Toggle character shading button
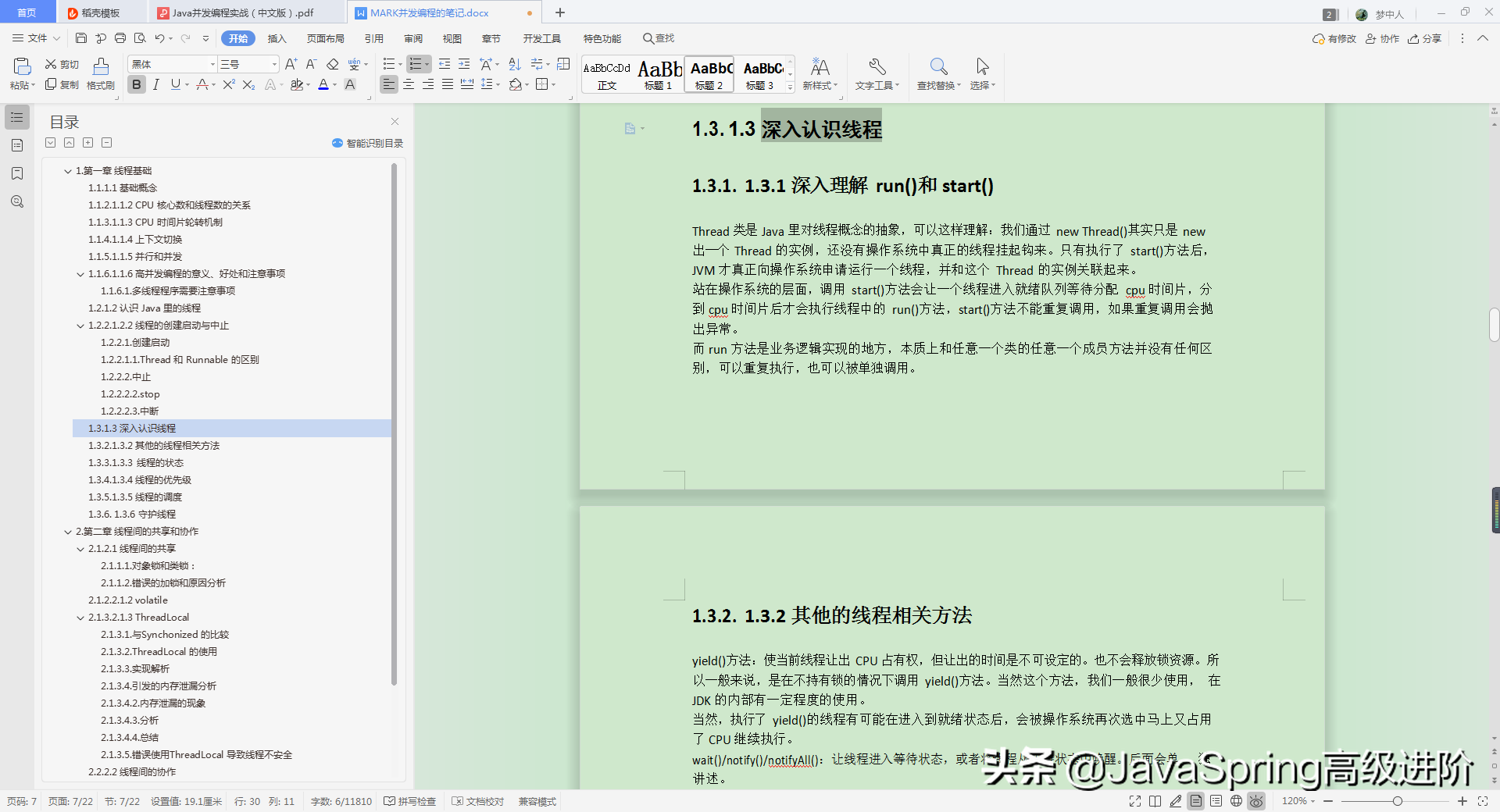The width and height of the screenshot is (1500, 812). coord(350,84)
